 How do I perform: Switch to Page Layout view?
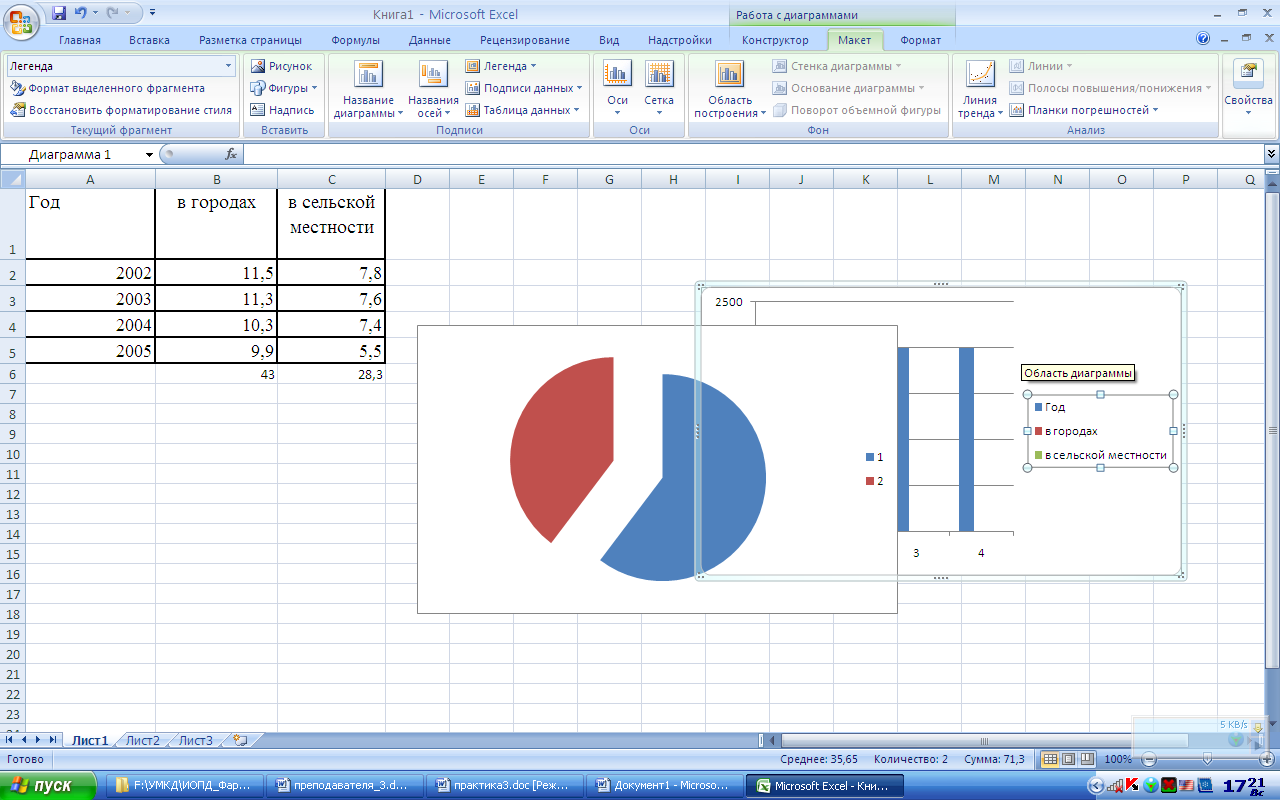pyautogui.click(x=1068, y=760)
